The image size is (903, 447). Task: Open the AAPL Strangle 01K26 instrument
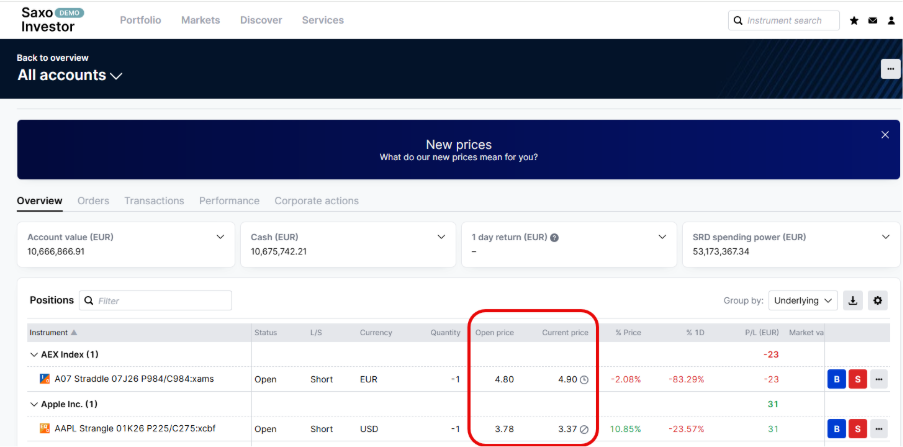click(x=134, y=429)
